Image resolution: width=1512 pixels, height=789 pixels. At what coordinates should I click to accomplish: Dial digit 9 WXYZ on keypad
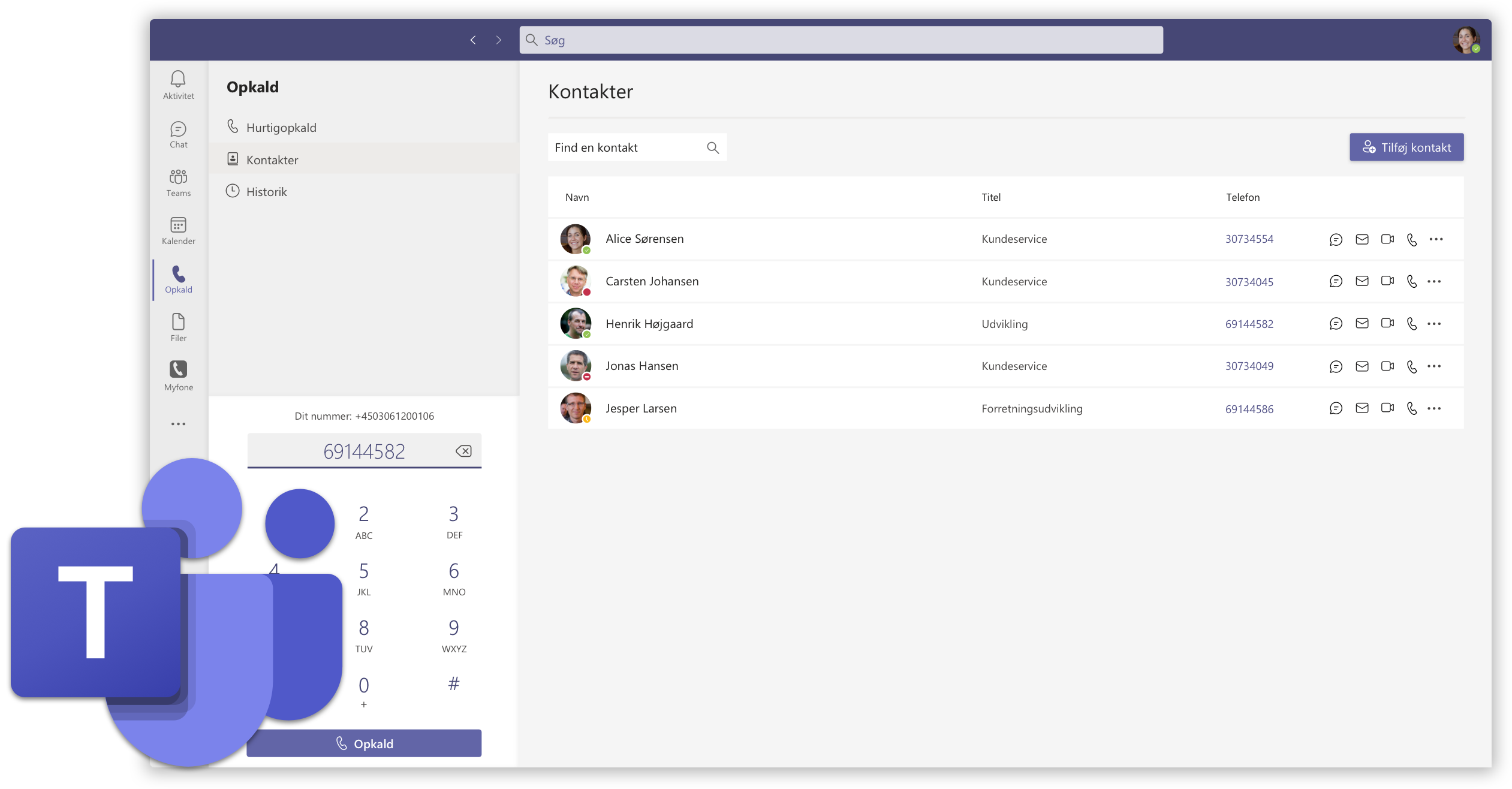[x=454, y=636]
